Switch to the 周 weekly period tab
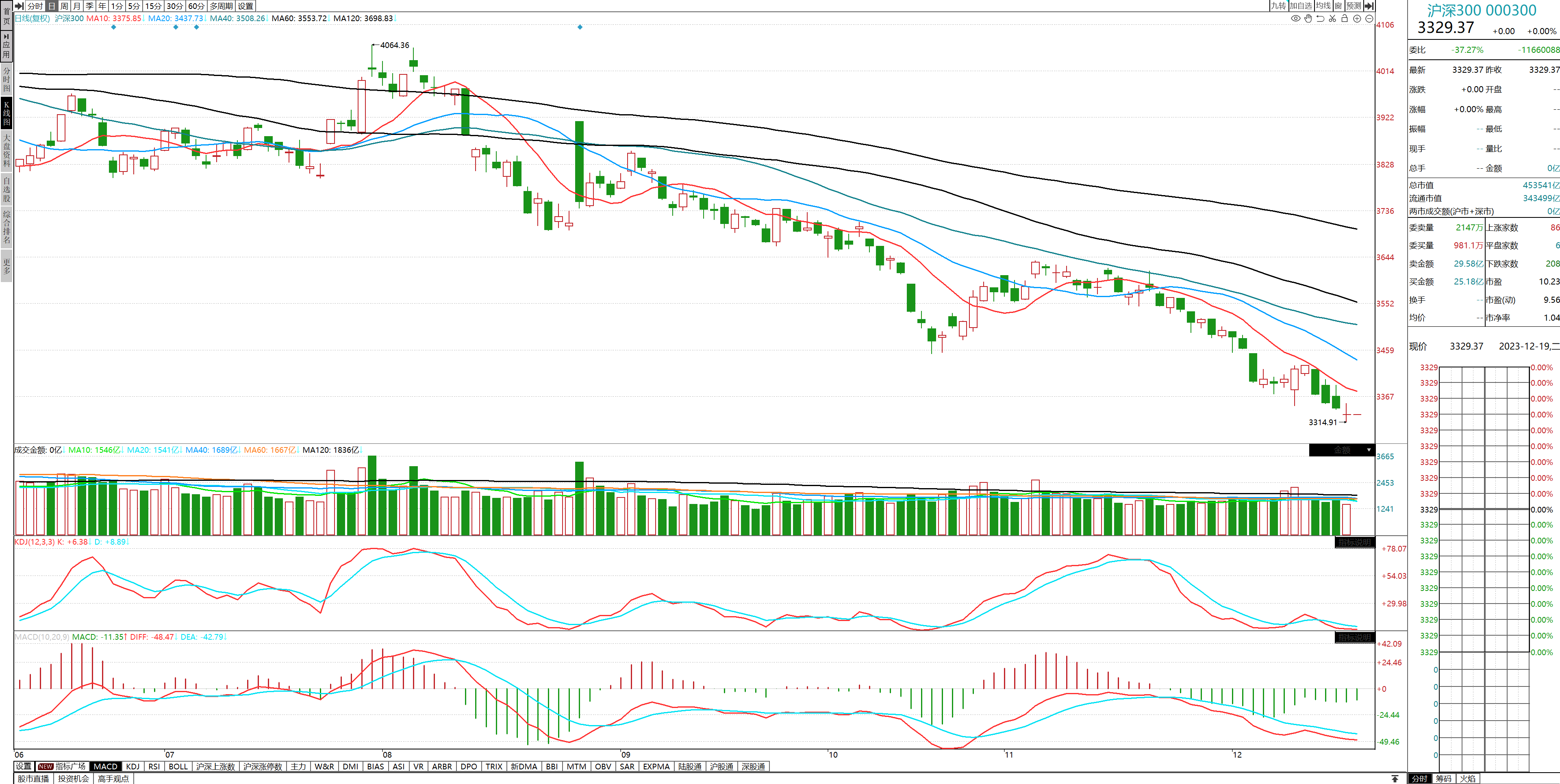This screenshot has height=784, width=1560. 64,5
